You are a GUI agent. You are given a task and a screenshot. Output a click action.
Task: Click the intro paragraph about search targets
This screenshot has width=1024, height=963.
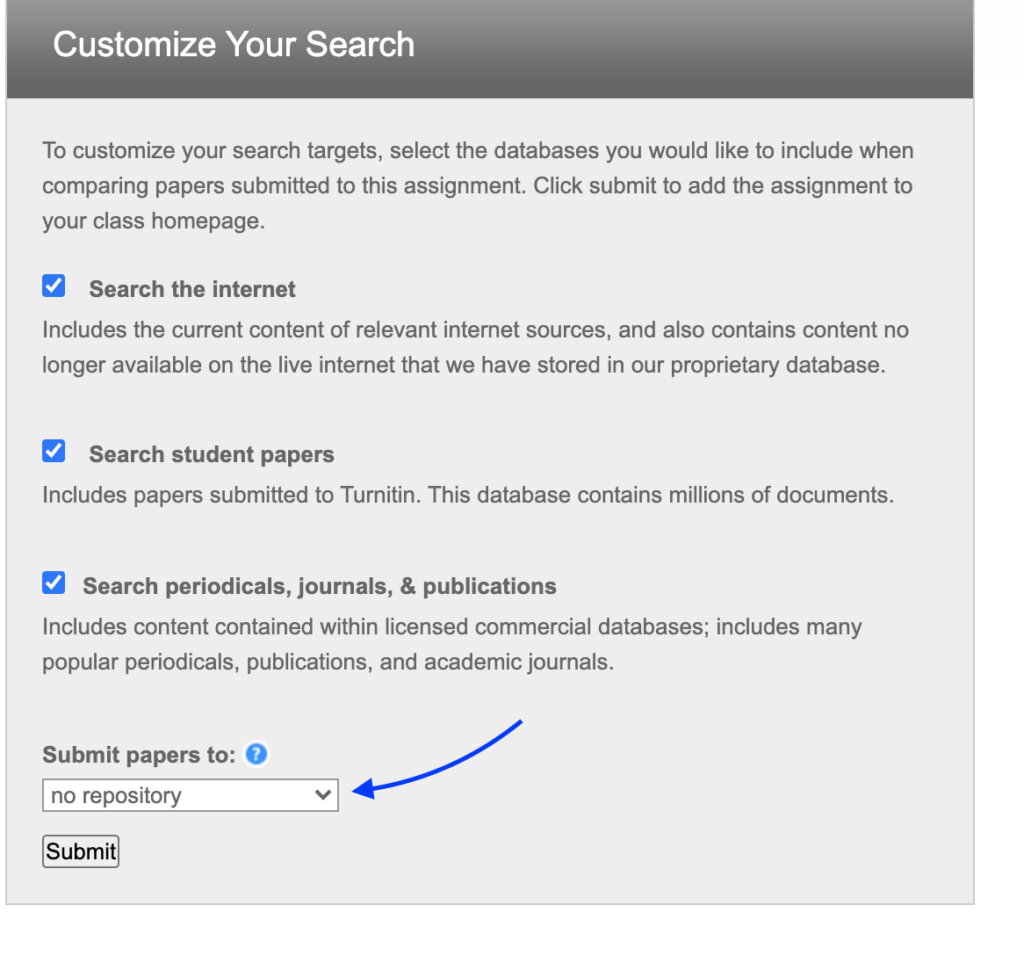(x=477, y=186)
